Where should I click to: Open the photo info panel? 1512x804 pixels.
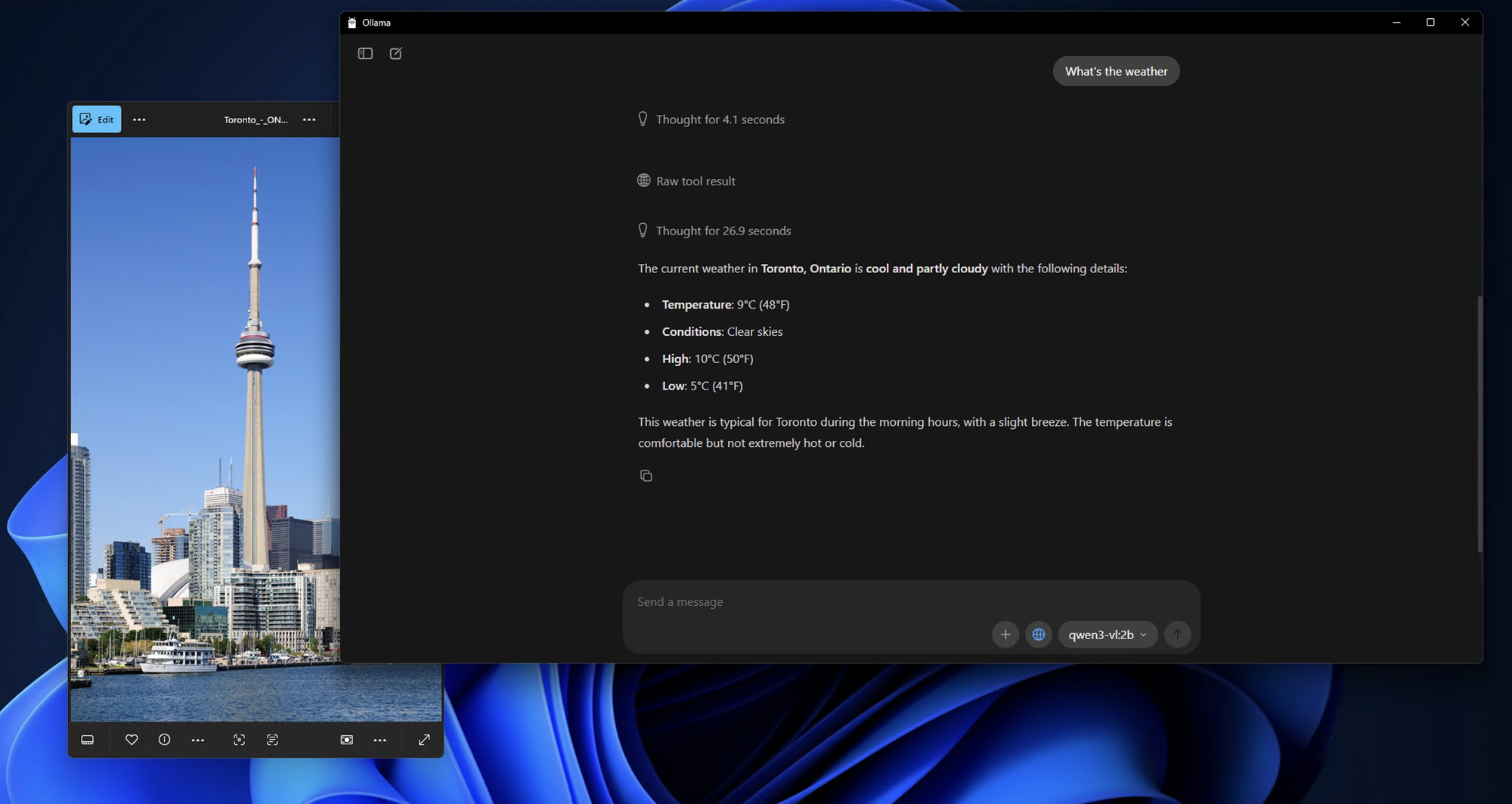click(164, 740)
